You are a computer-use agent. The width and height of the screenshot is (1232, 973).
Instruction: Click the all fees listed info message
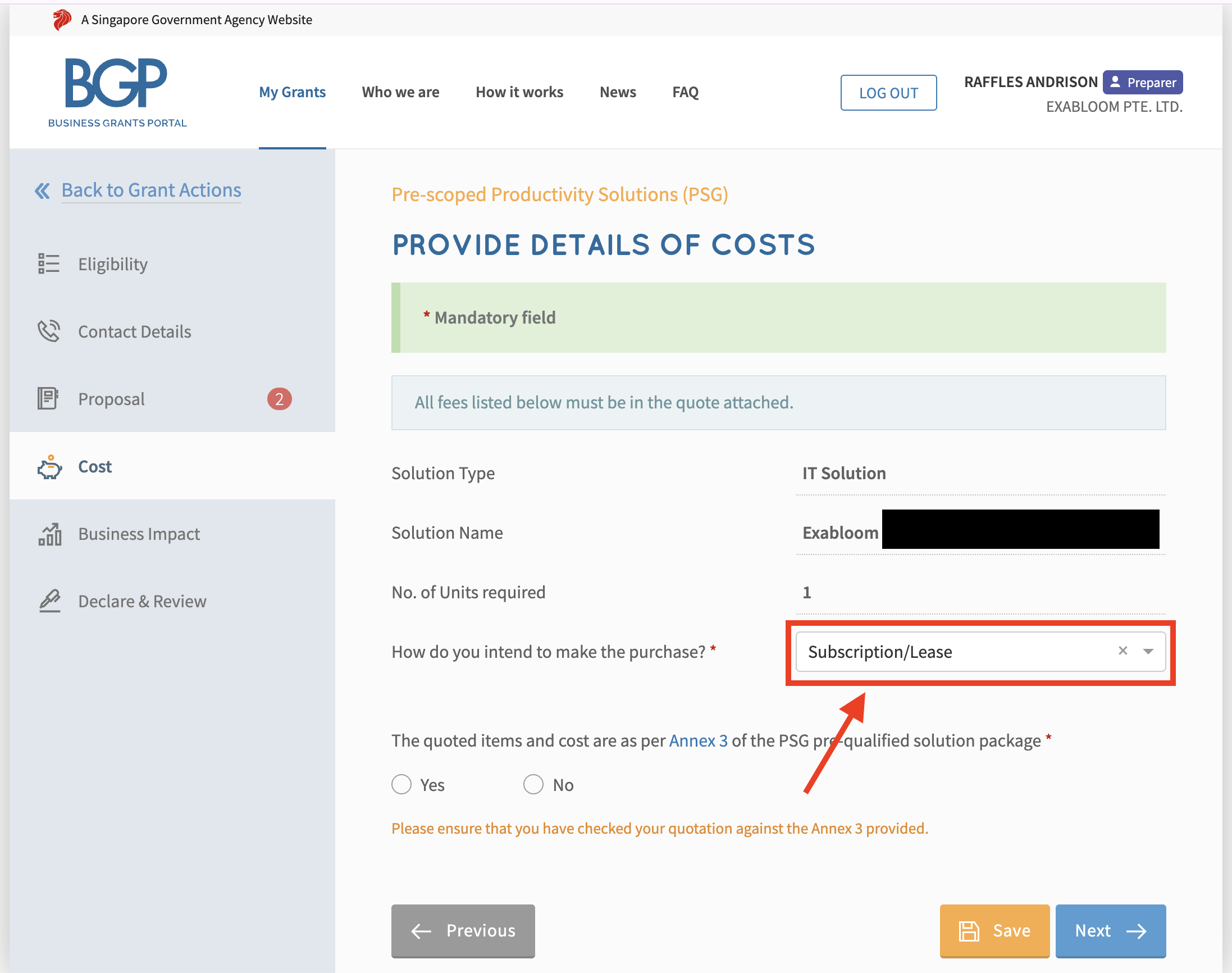pos(778,402)
